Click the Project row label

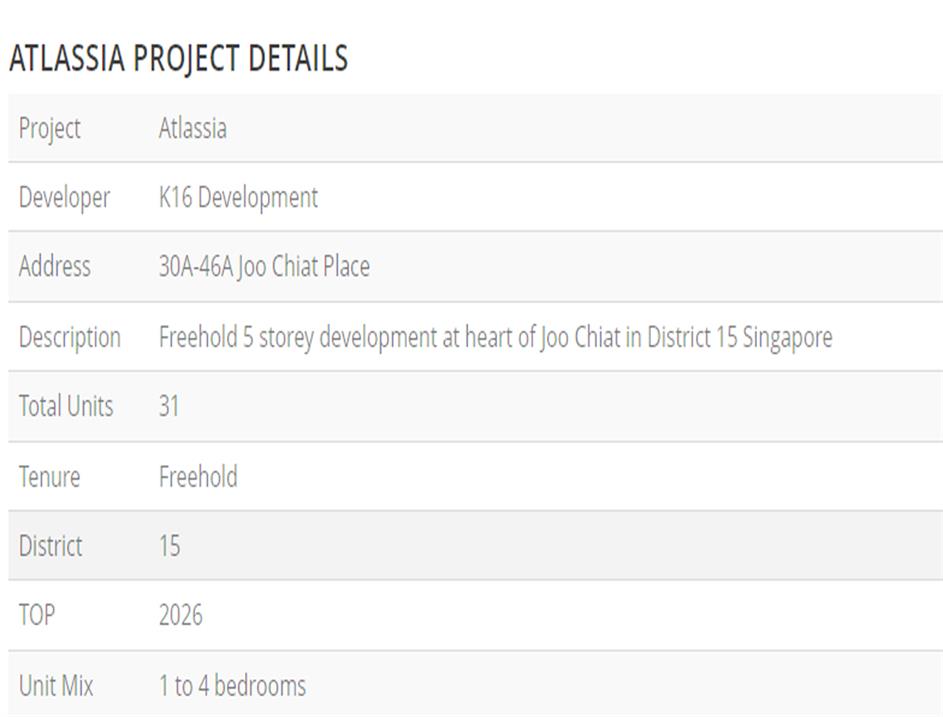pos(49,128)
